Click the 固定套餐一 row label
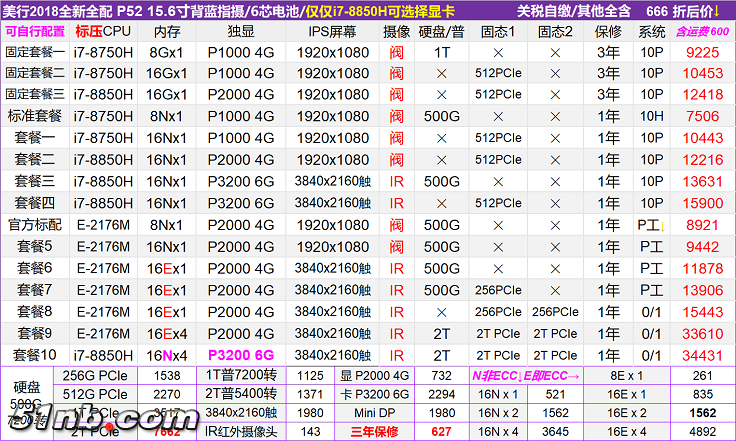736x441 pixels. (35, 51)
